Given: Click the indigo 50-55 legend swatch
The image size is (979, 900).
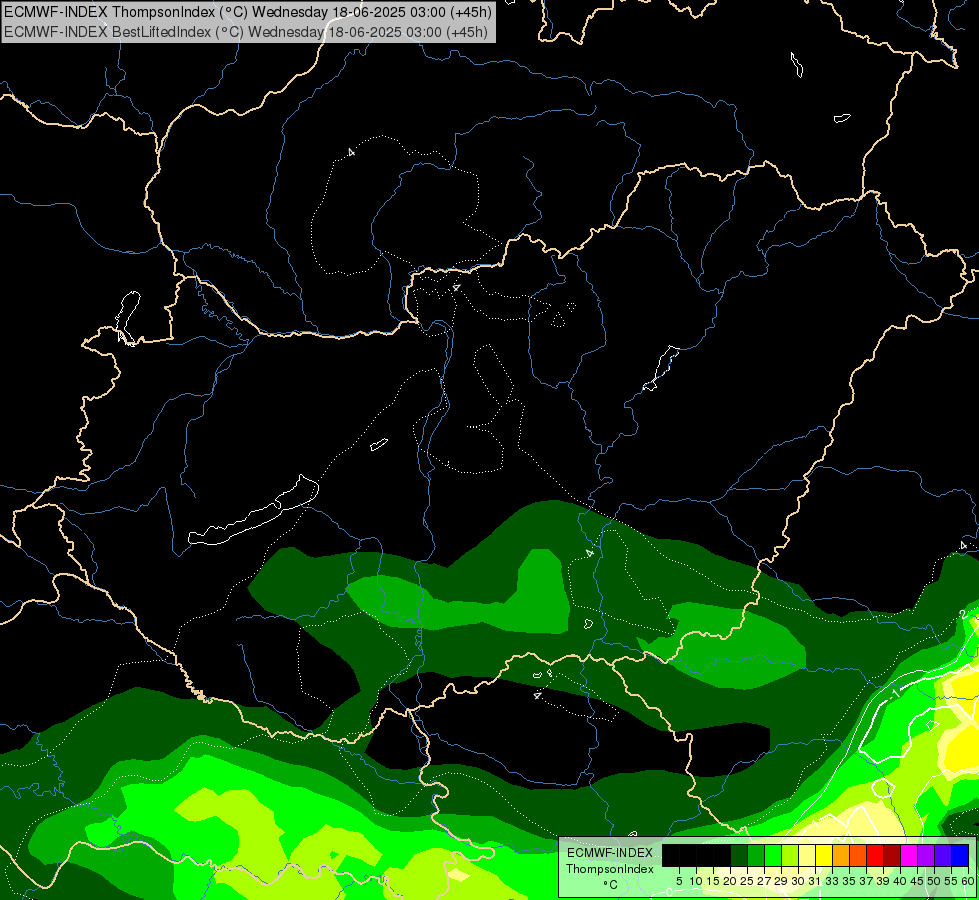Looking at the screenshot, I should click(943, 855).
